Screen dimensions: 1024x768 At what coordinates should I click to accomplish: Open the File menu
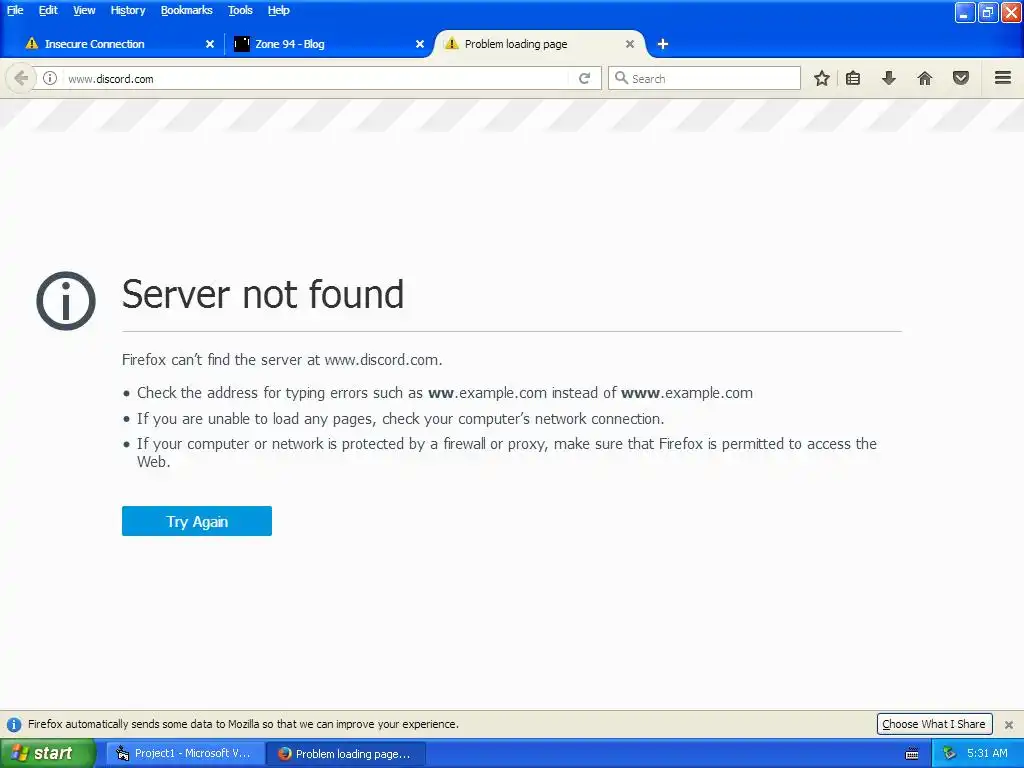(14, 10)
